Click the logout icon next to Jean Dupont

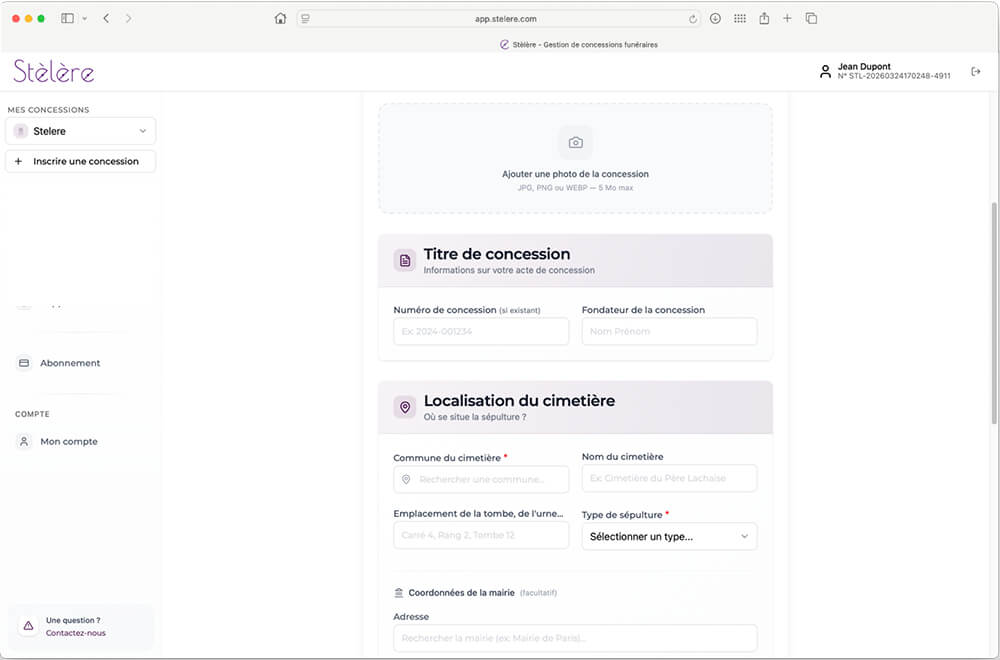tap(976, 71)
